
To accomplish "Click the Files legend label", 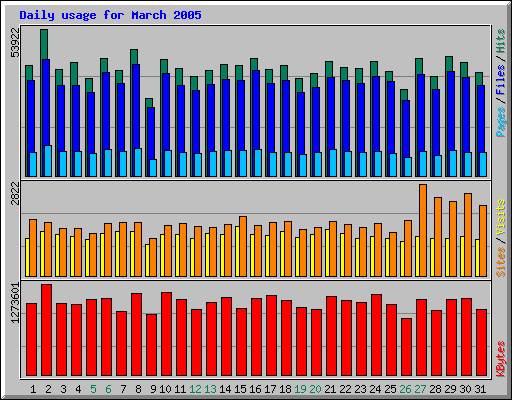I will coord(501,80).
